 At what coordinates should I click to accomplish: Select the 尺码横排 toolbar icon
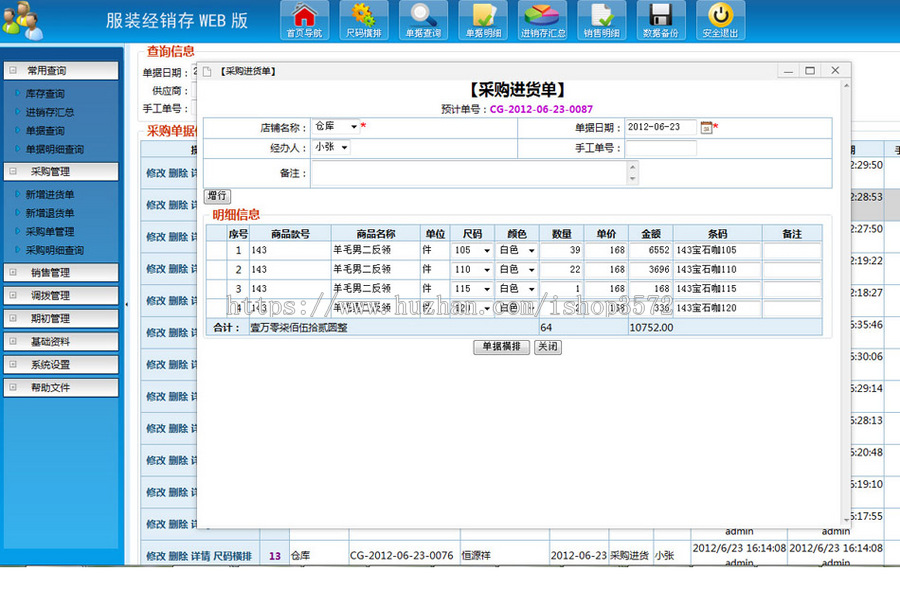tap(363, 20)
